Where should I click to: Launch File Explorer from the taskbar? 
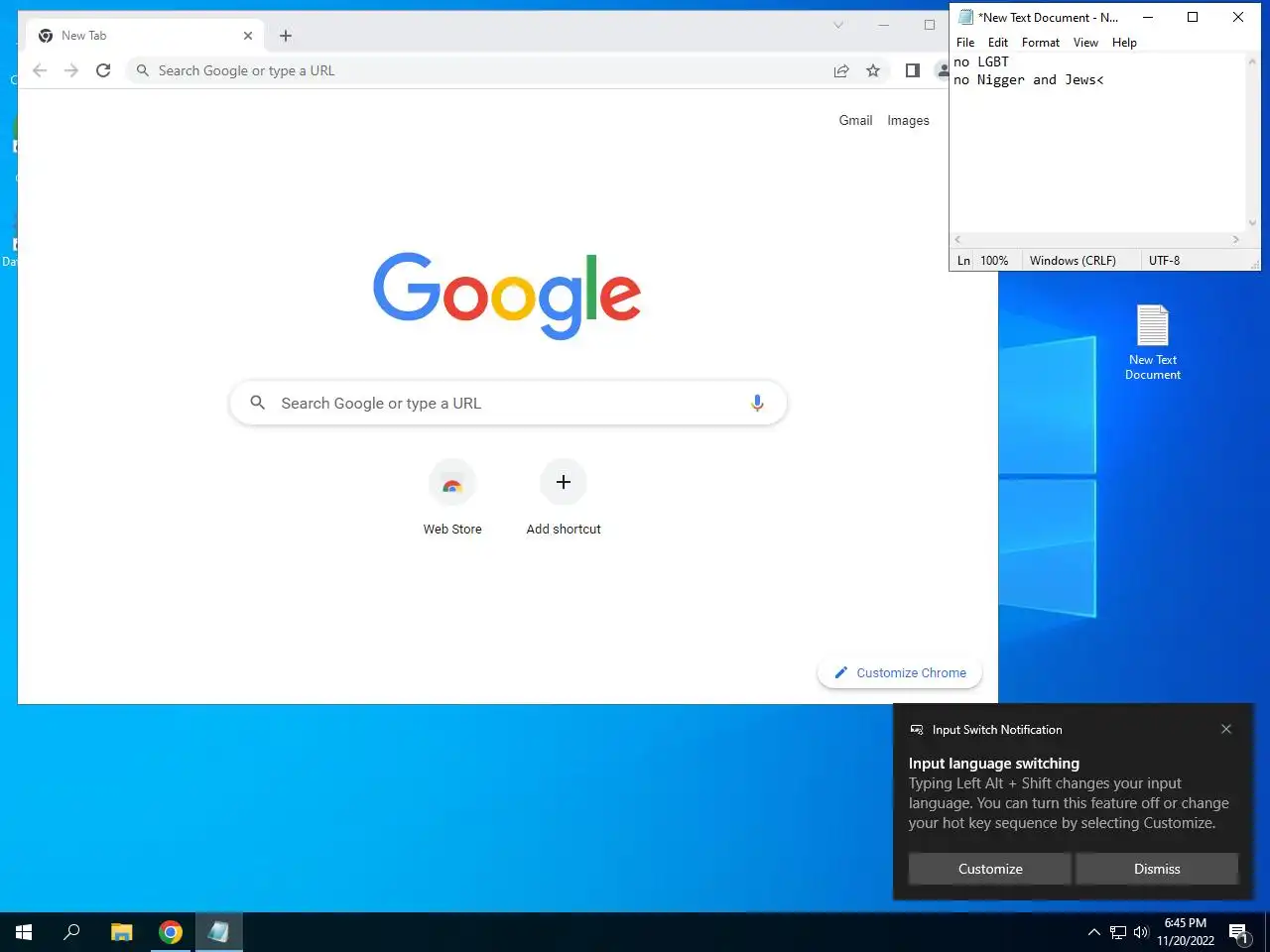(x=122, y=932)
